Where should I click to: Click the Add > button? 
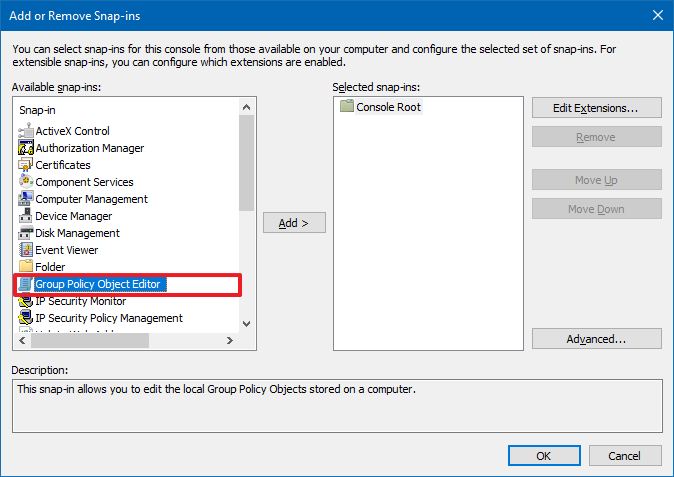(294, 223)
